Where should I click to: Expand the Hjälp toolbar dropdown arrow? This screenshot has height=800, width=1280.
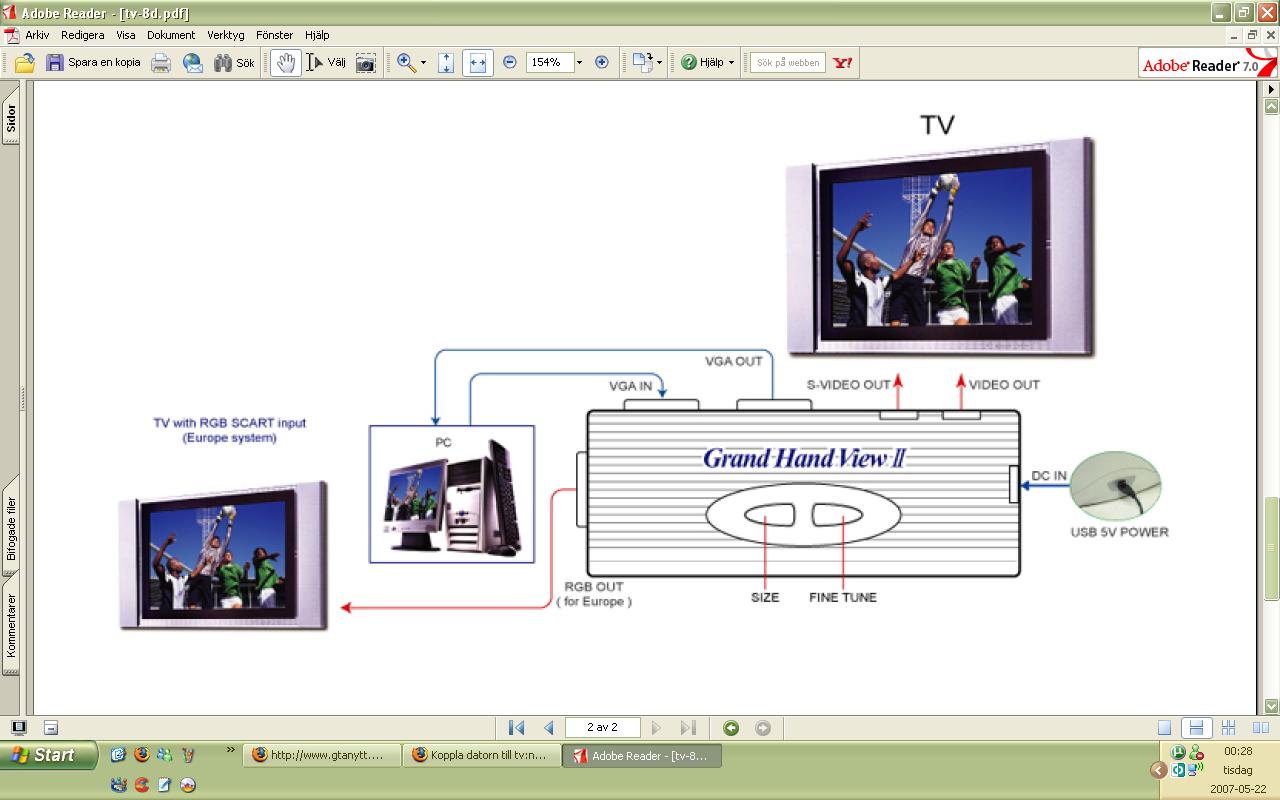pos(731,63)
